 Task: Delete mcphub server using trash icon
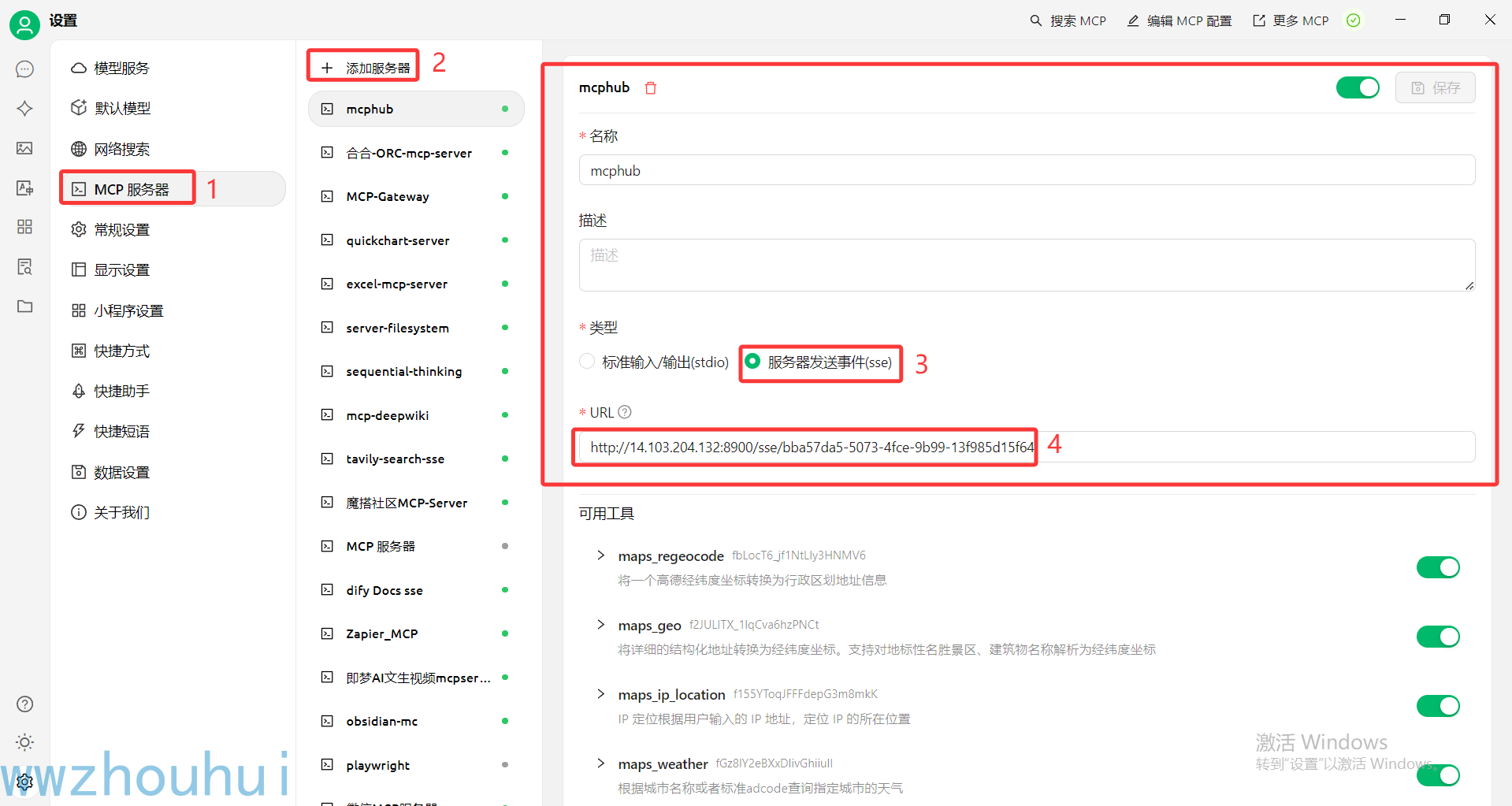pyautogui.click(x=651, y=87)
